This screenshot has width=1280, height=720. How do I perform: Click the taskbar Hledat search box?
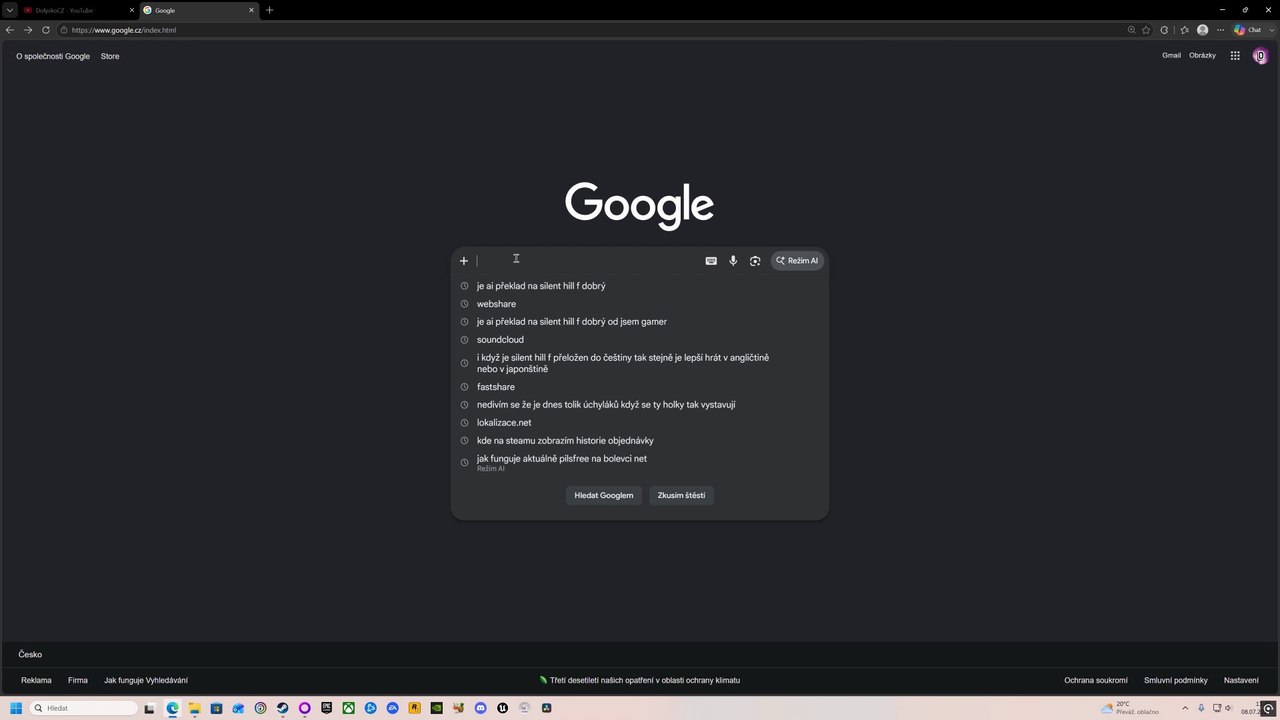click(84, 708)
